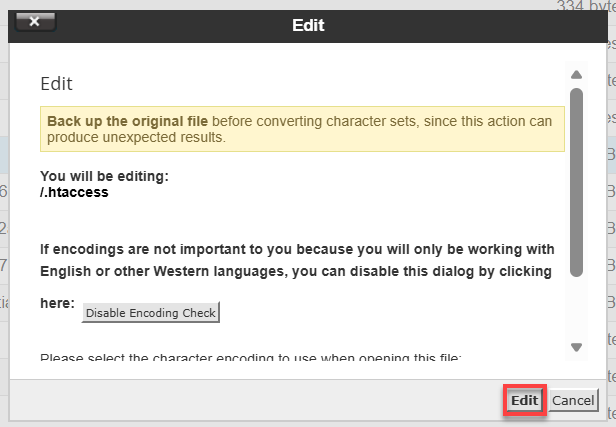Screen dimensions: 616x427
Task: Click the yellow backup warning box
Action: pyautogui.click(x=302, y=129)
